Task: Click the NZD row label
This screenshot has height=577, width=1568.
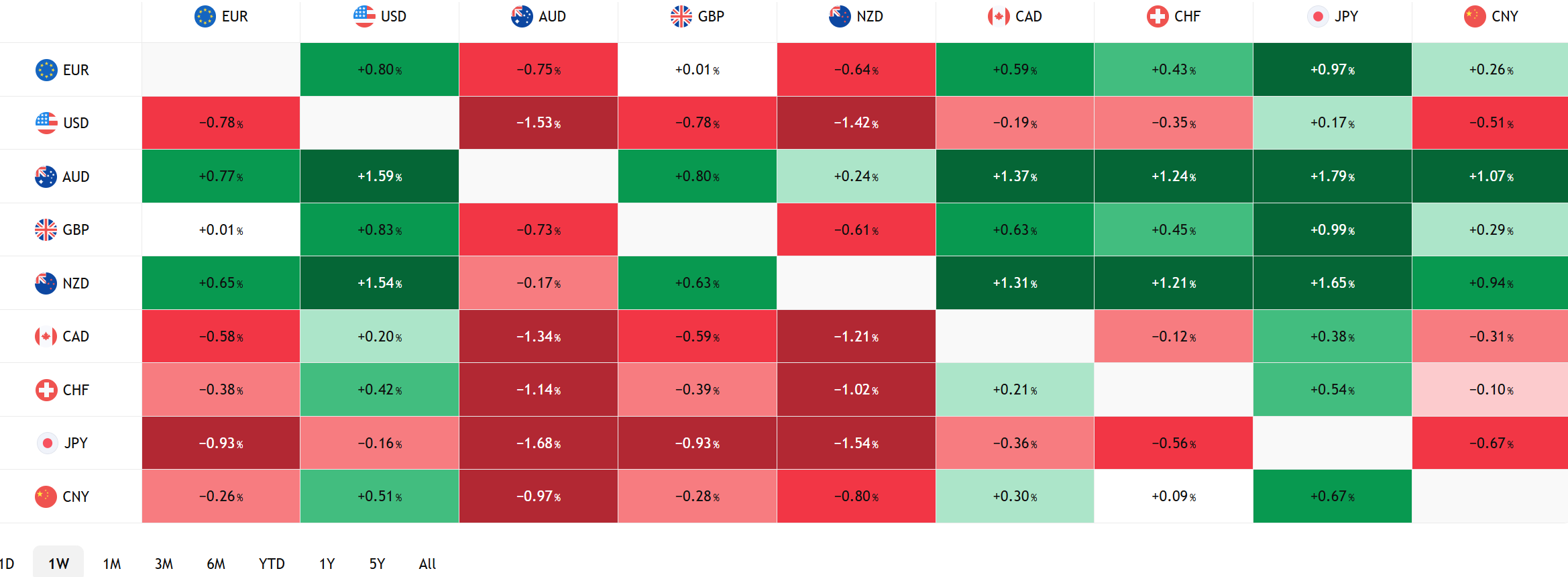Action: [75, 283]
